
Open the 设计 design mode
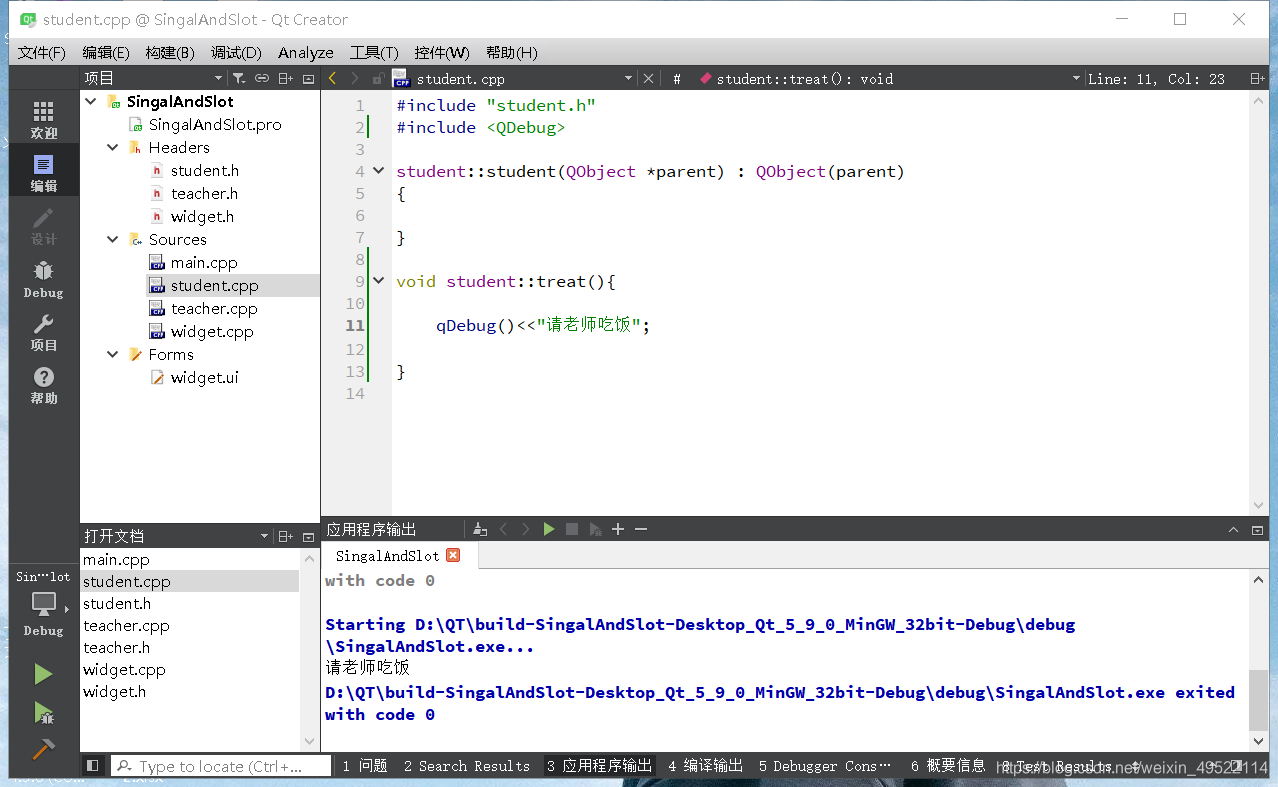pos(44,225)
